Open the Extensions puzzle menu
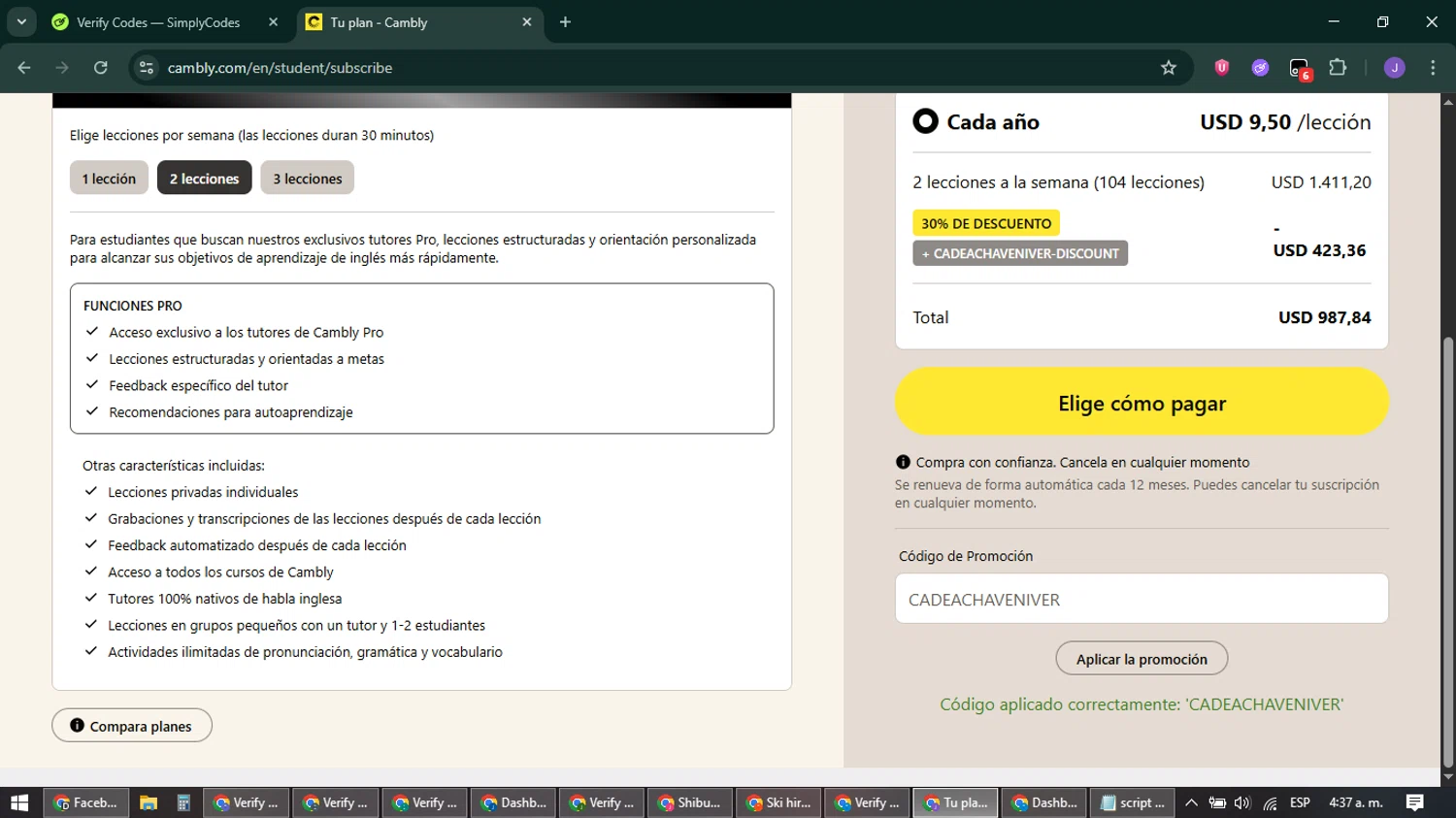 1338,68
